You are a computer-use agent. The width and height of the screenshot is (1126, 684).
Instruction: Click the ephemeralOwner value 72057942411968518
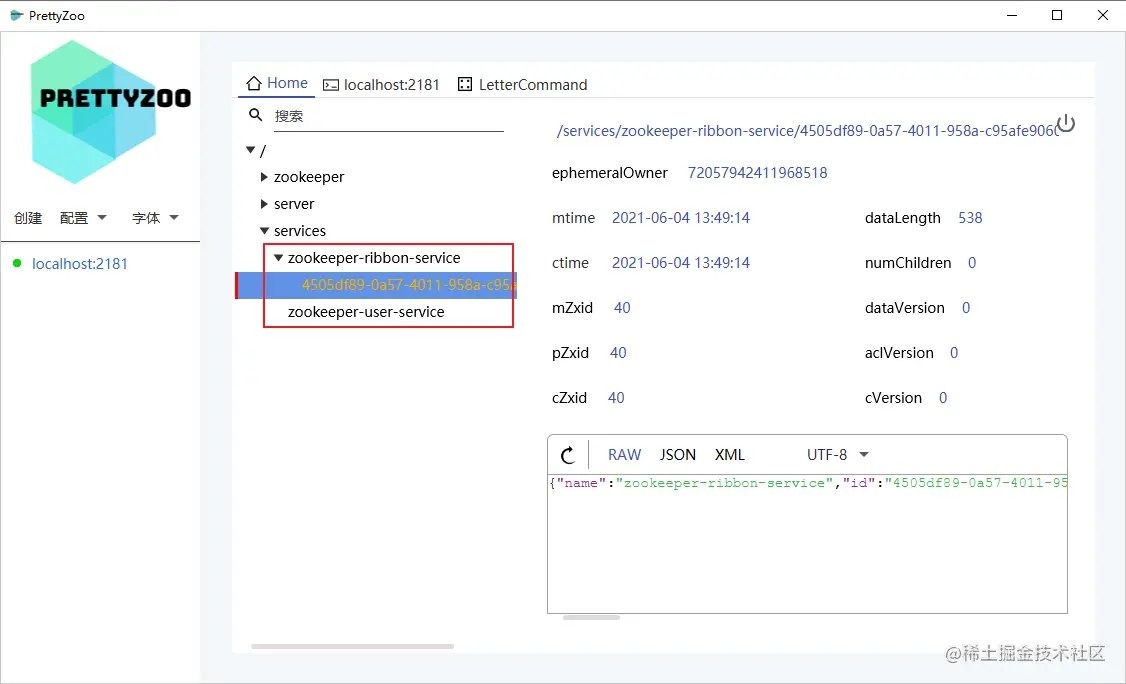(758, 172)
